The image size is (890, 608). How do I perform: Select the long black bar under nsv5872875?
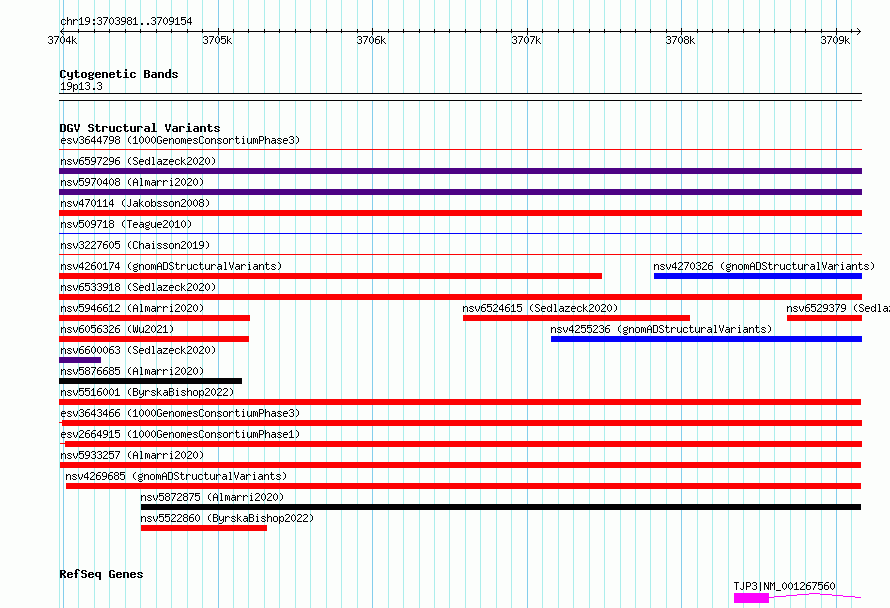(x=501, y=507)
